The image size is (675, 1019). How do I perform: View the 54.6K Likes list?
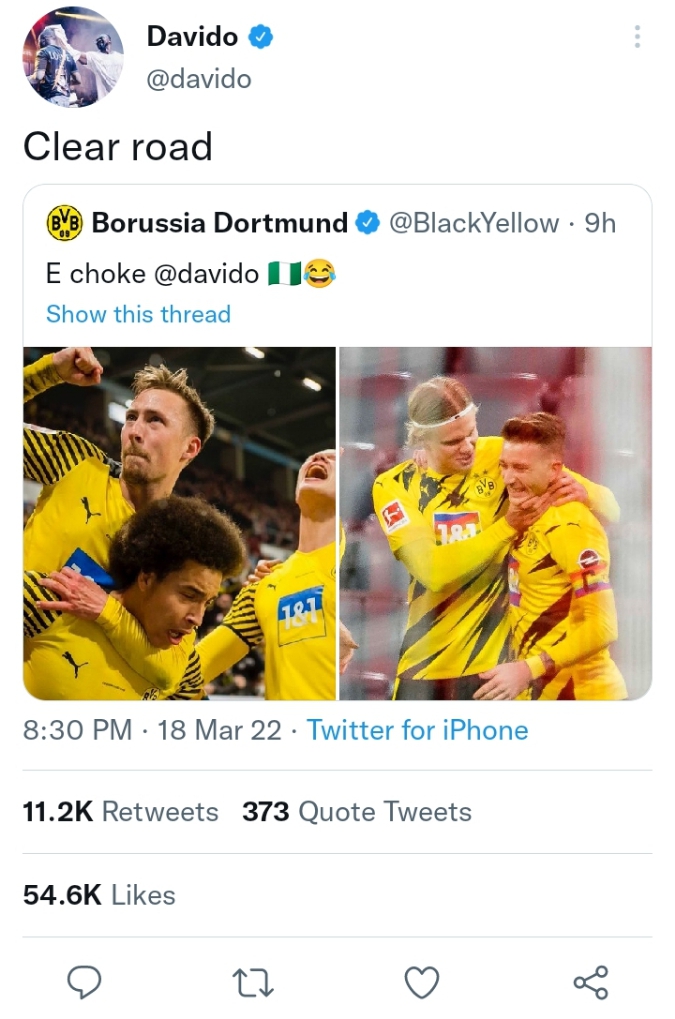[x=99, y=895]
